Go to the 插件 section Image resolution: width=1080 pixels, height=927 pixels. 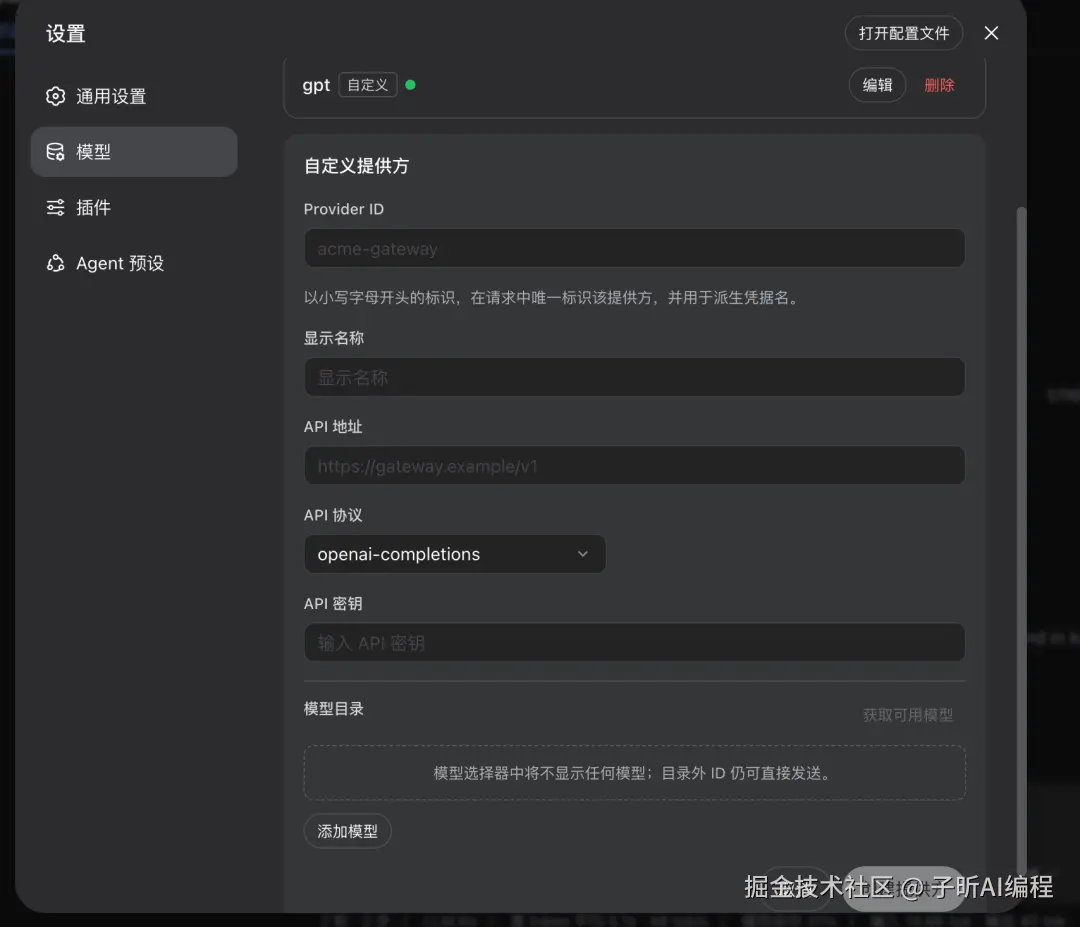coord(134,207)
